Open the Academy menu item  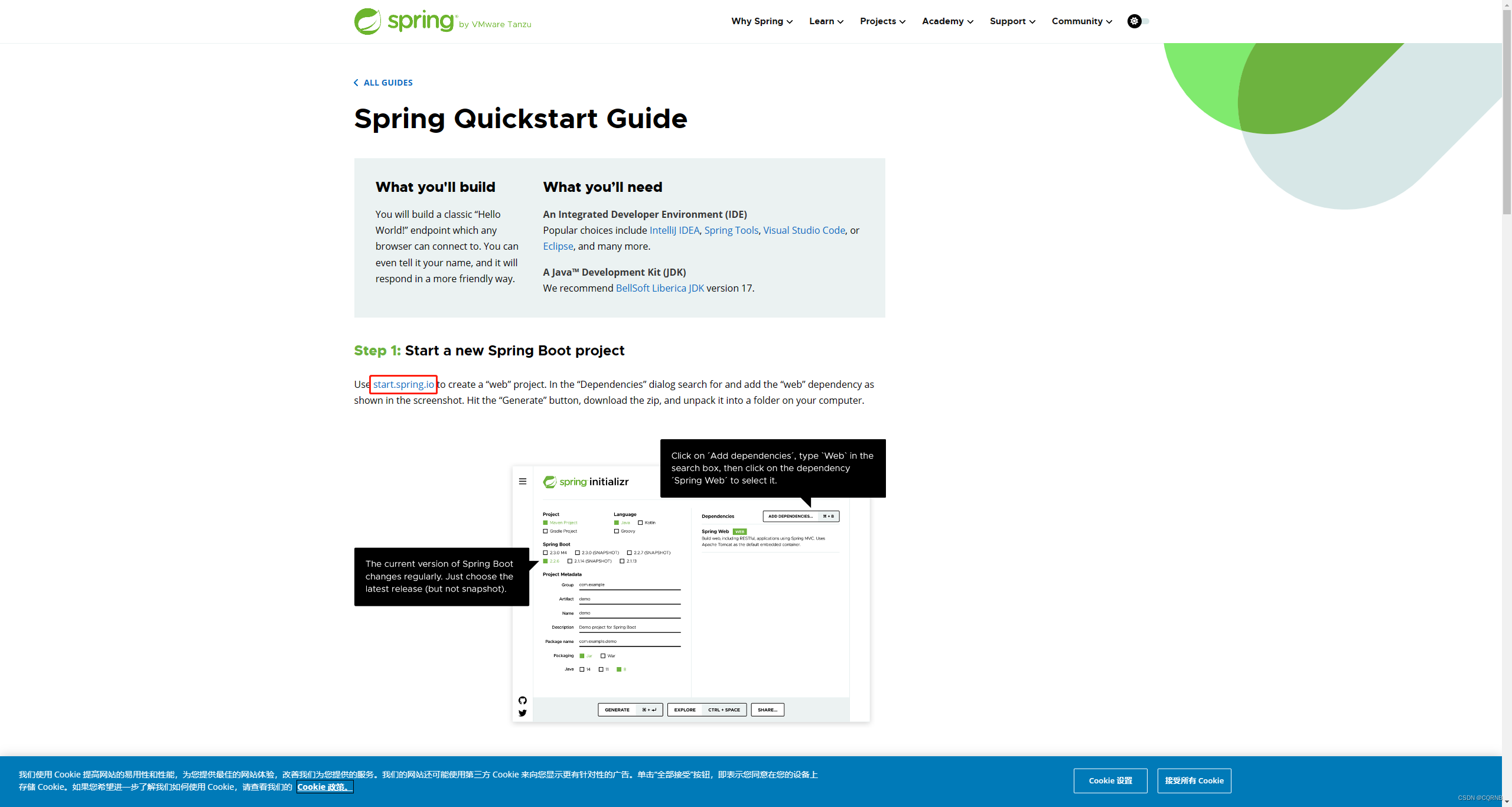tap(947, 21)
